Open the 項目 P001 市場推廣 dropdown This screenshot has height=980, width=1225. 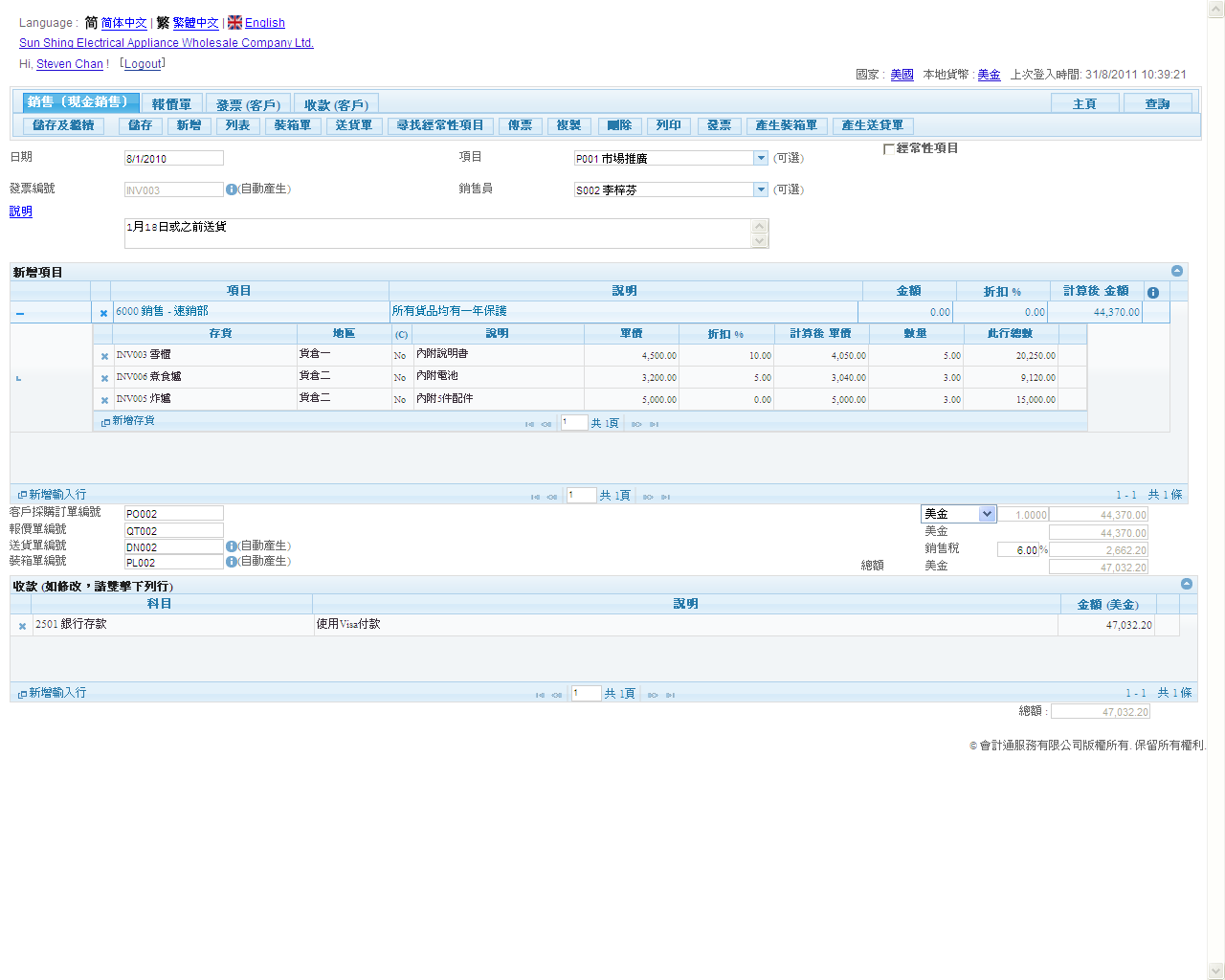click(x=761, y=158)
